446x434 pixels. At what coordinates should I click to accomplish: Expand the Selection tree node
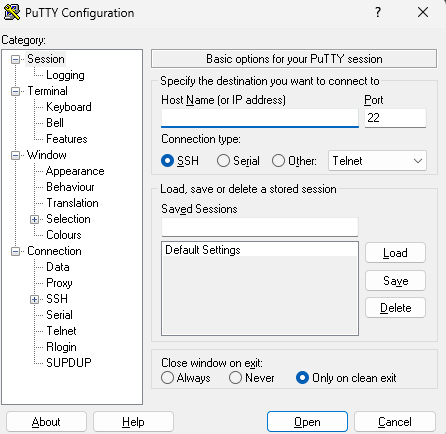34,219
